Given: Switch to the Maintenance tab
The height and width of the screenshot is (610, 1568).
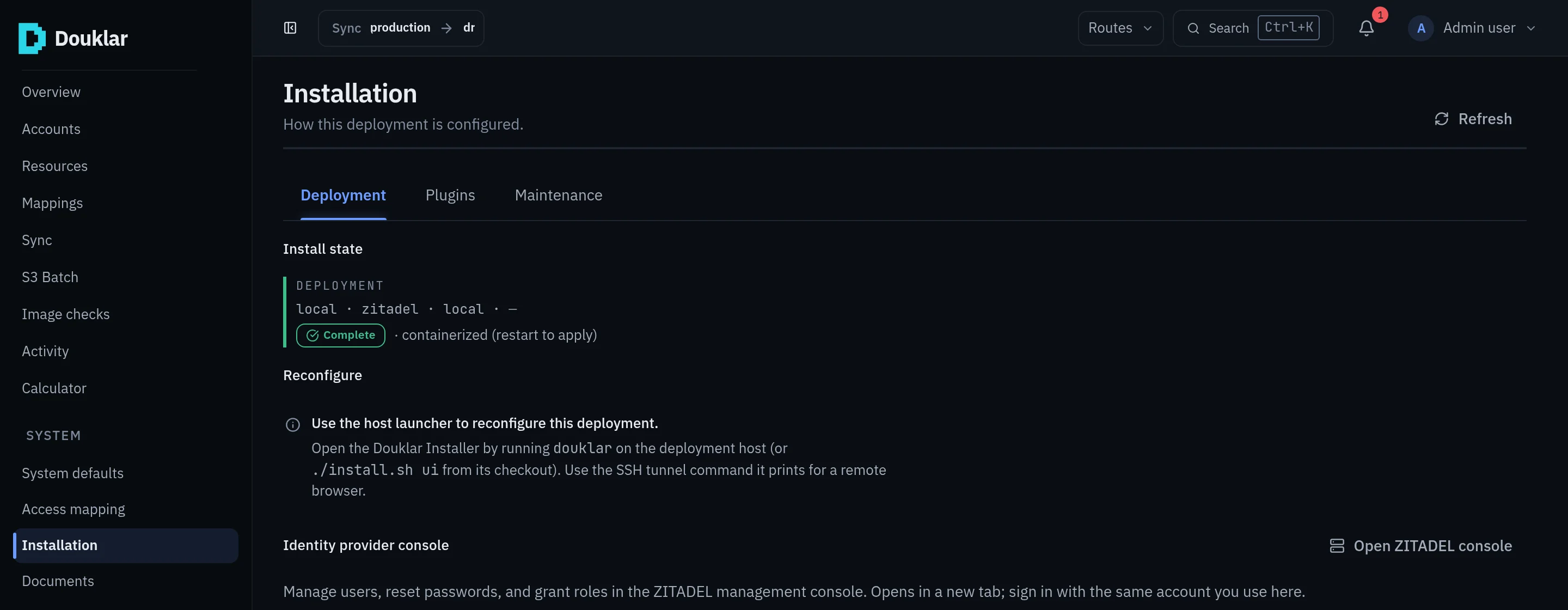Looking at the screenshot, I should coord(559,196).
